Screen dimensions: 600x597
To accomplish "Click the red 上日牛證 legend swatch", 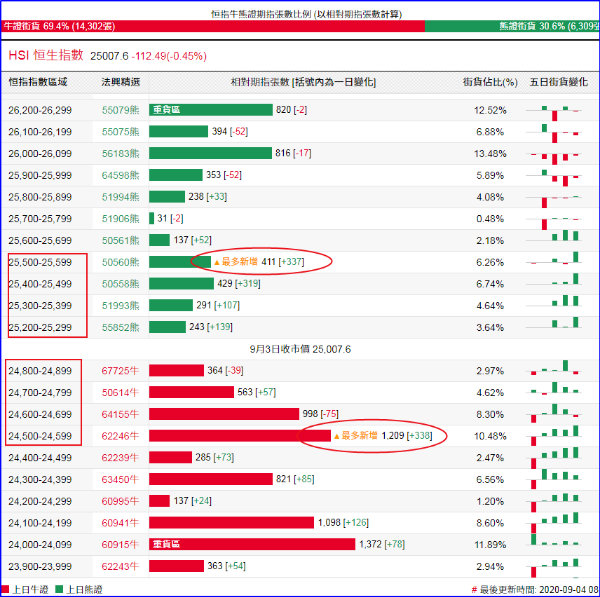I will (5, 589).
